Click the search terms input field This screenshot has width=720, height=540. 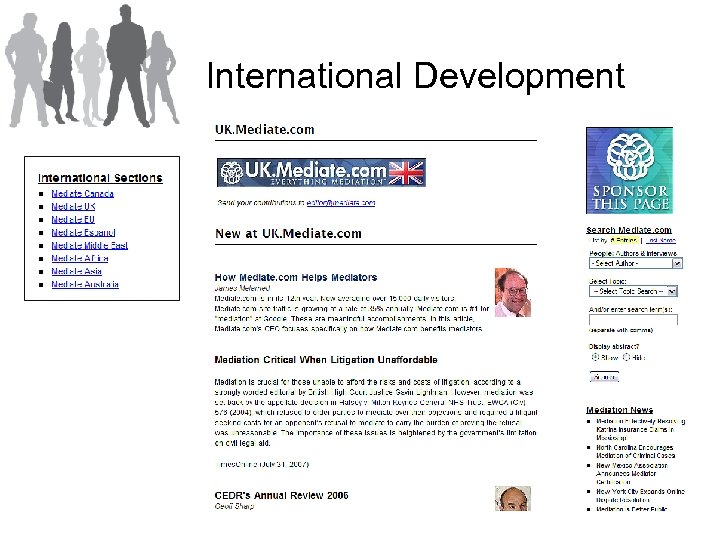point(633,319)
